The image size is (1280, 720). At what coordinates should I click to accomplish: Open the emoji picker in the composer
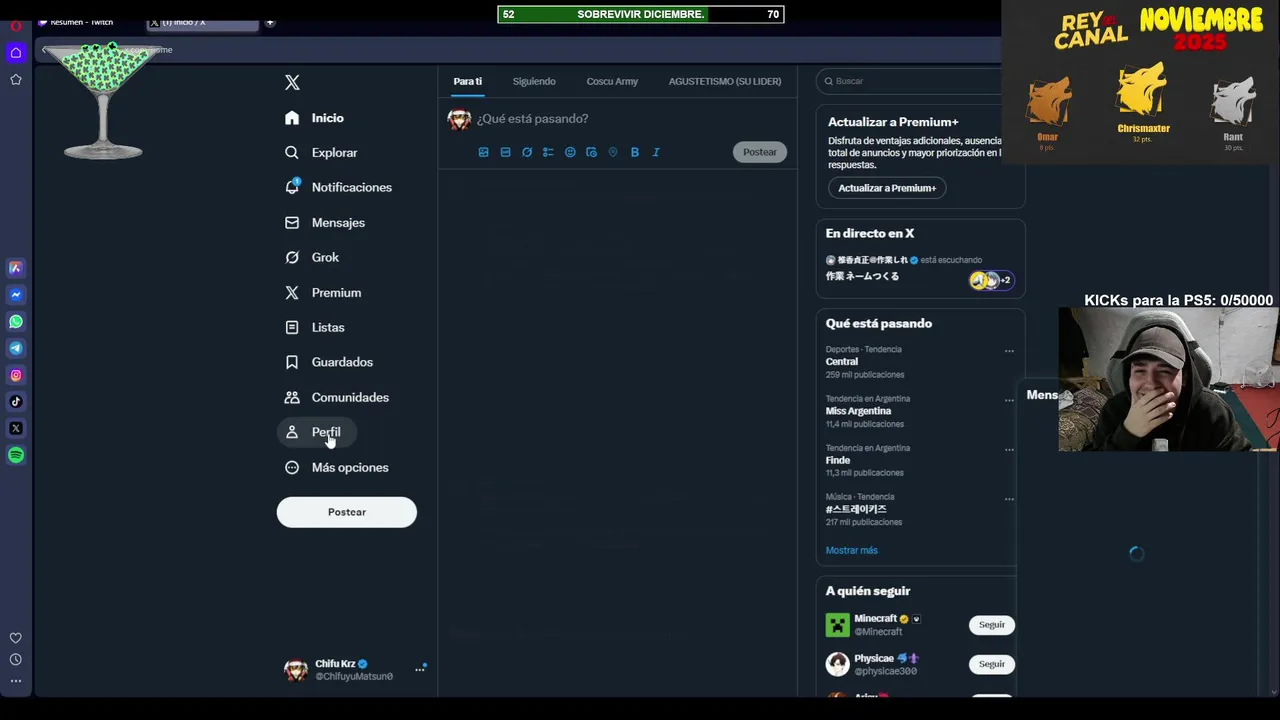click(570, 152)
